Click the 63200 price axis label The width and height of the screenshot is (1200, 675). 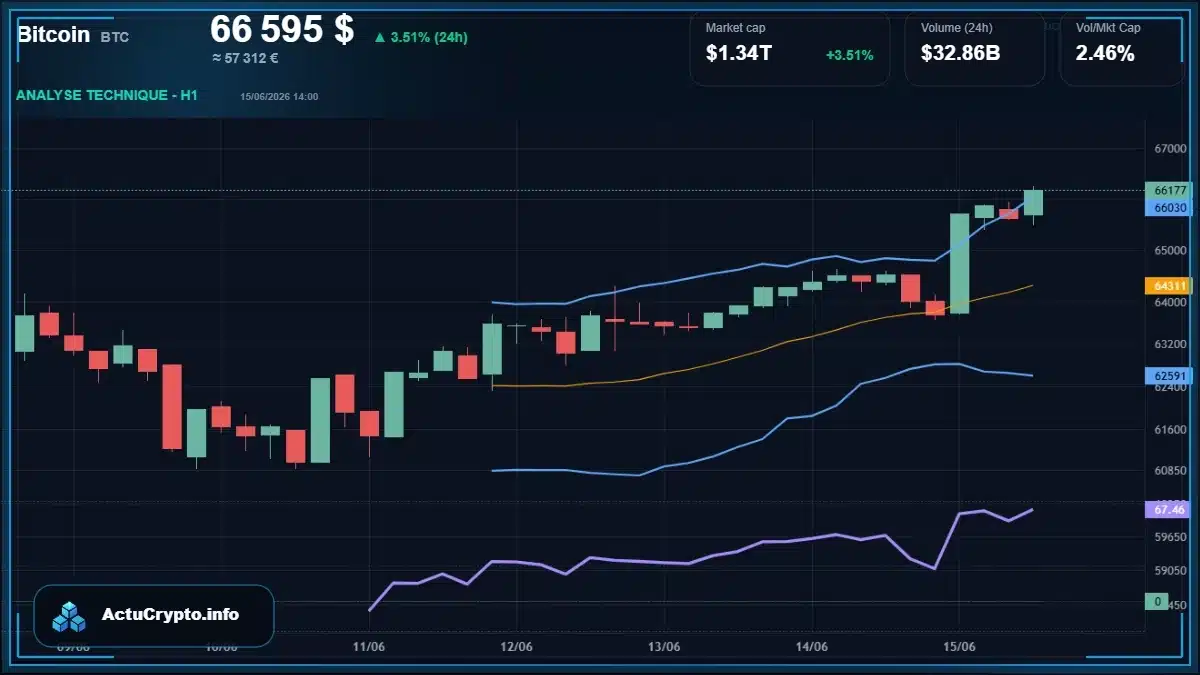pos(1170,344)
